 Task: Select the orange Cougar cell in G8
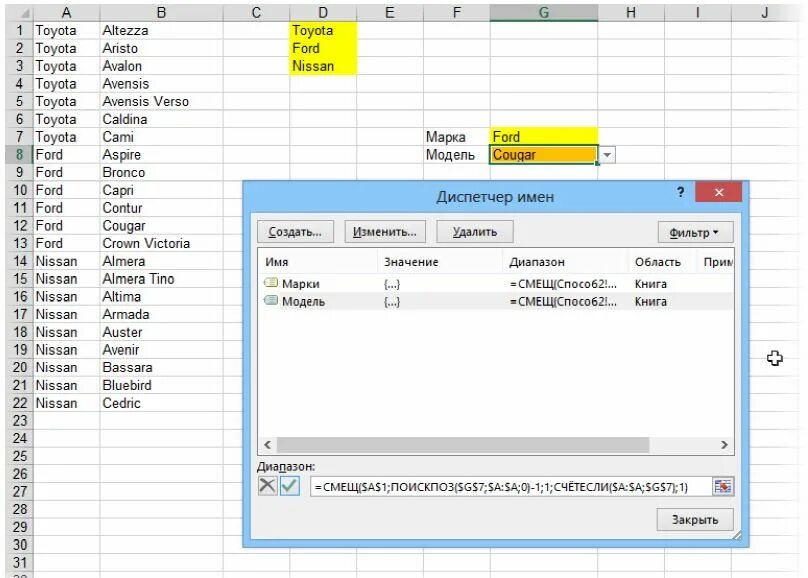click(544, 155)
